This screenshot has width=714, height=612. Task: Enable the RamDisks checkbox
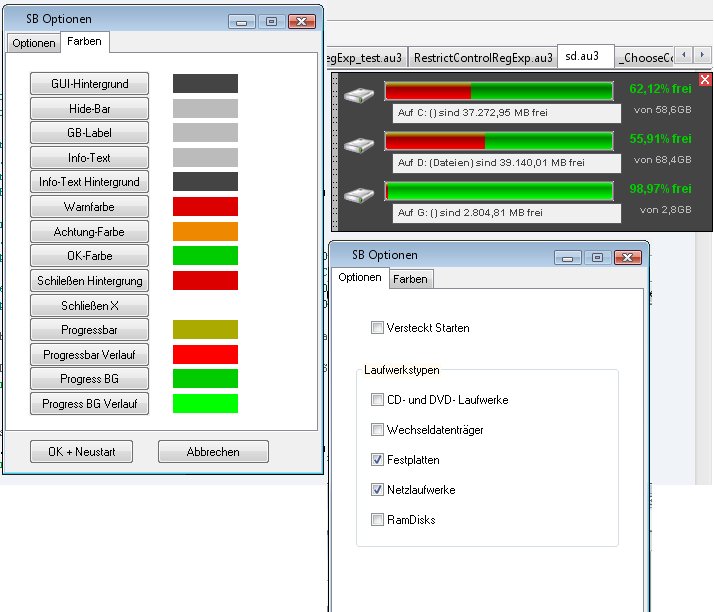(377, 520)
